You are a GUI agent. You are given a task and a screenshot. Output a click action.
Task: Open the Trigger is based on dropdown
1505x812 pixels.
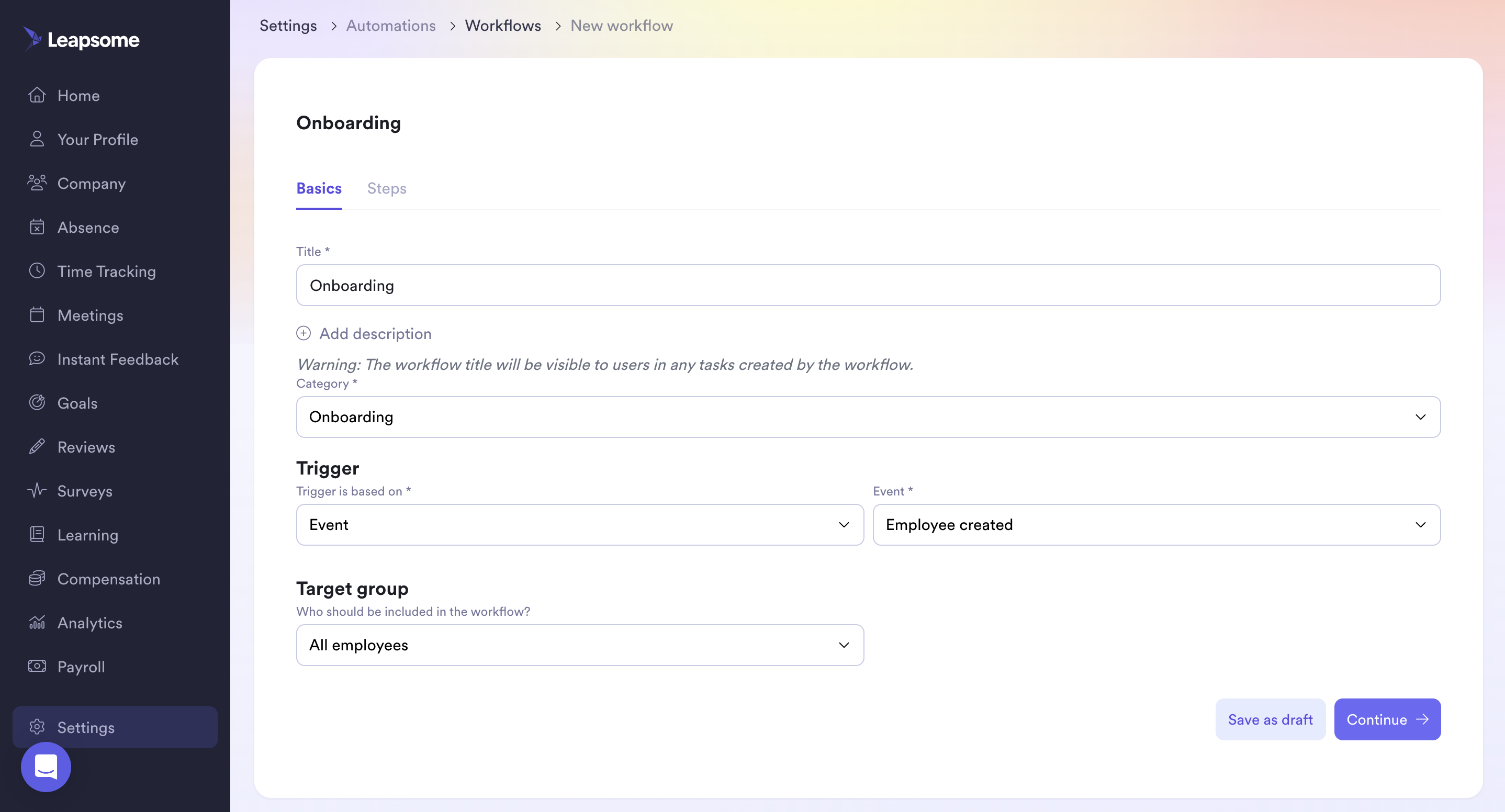580,525
